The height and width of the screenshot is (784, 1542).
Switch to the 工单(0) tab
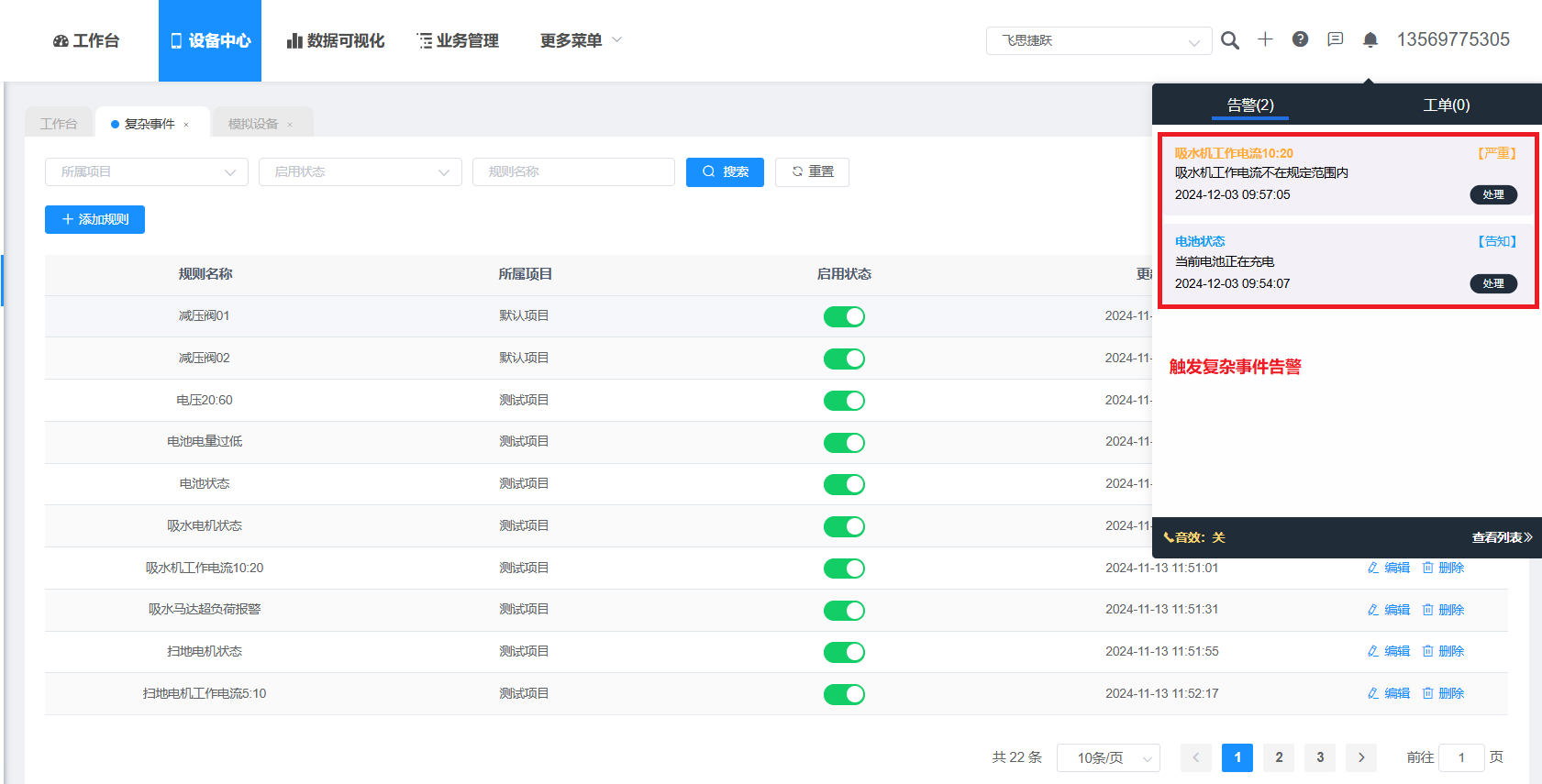pos(1447,105)
